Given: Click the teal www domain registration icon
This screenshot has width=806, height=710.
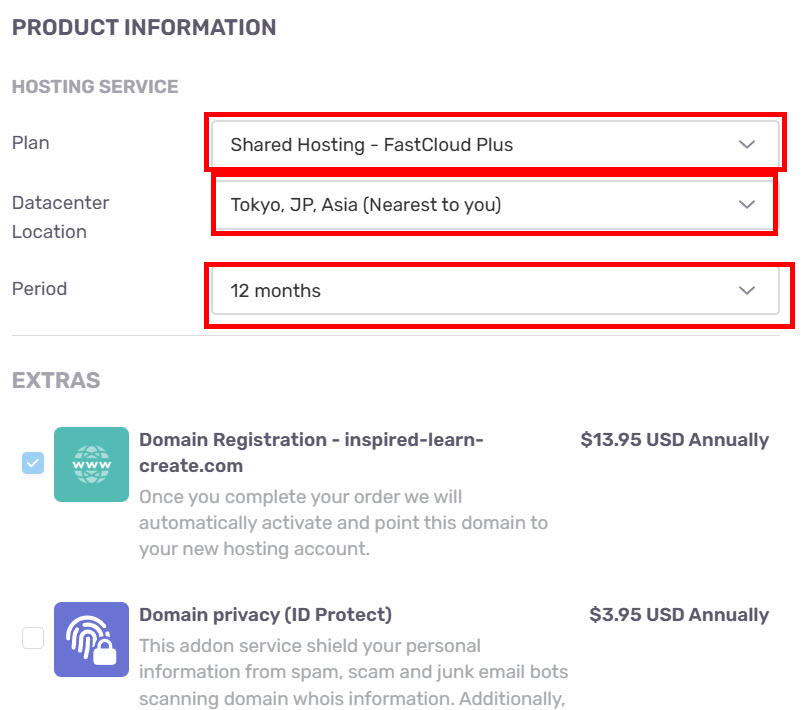Looking at the screenshot, I should pyautogui.click(x=91, y=464).
